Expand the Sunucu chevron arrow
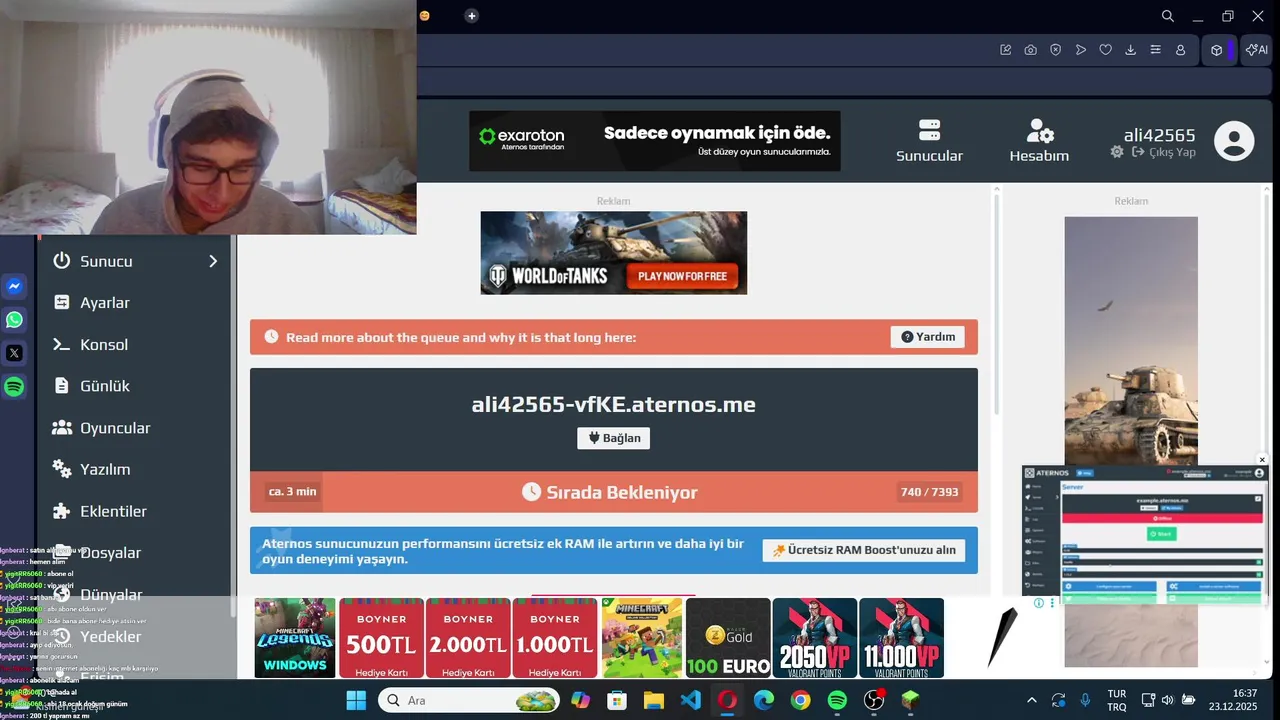Image resolution: width=1280 pixels, height=720 pixels. point(213,261)
